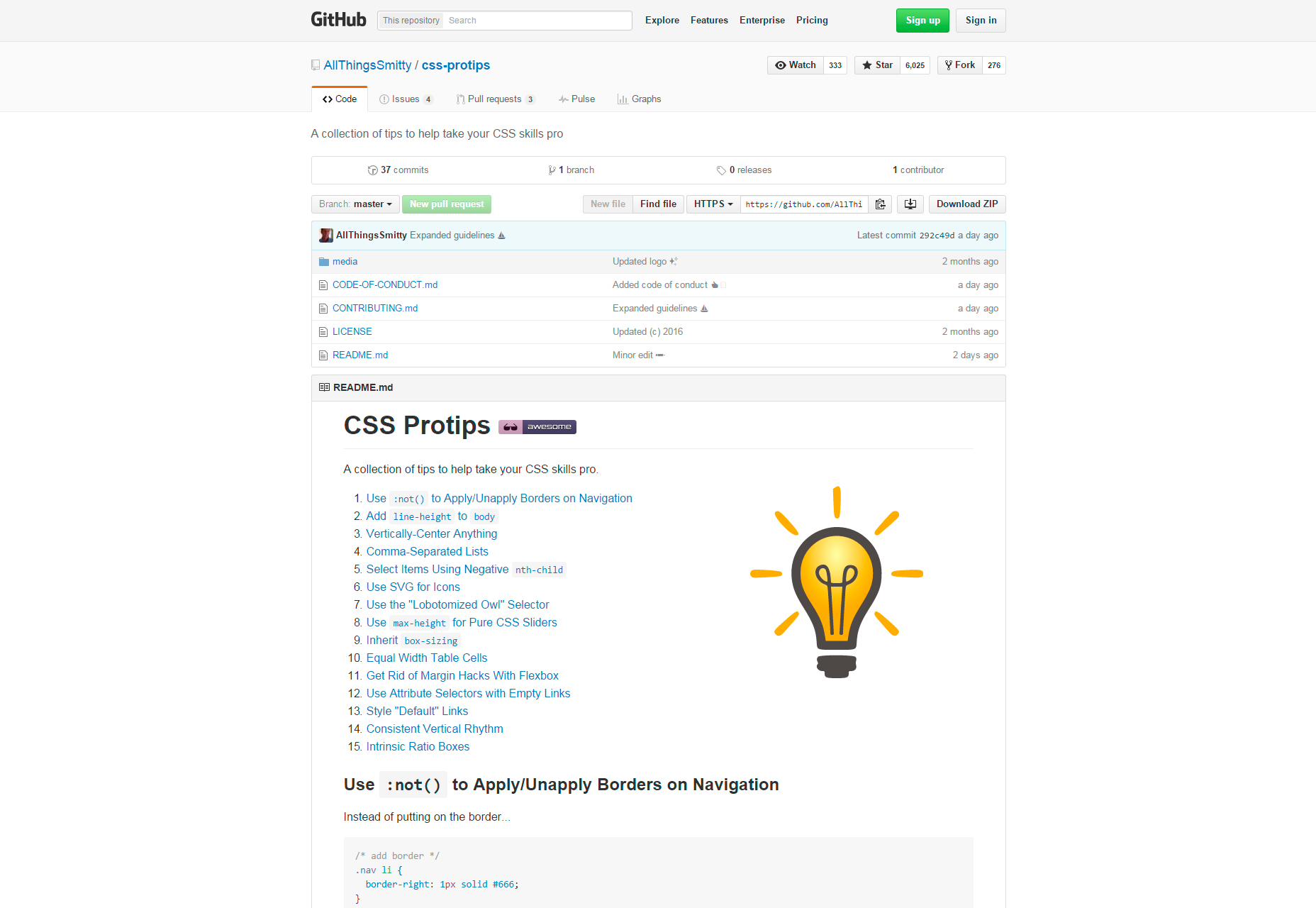Open 'Updated logo' commit message
The width and height of the screenshot is (1316, 908).
[640, 262]
